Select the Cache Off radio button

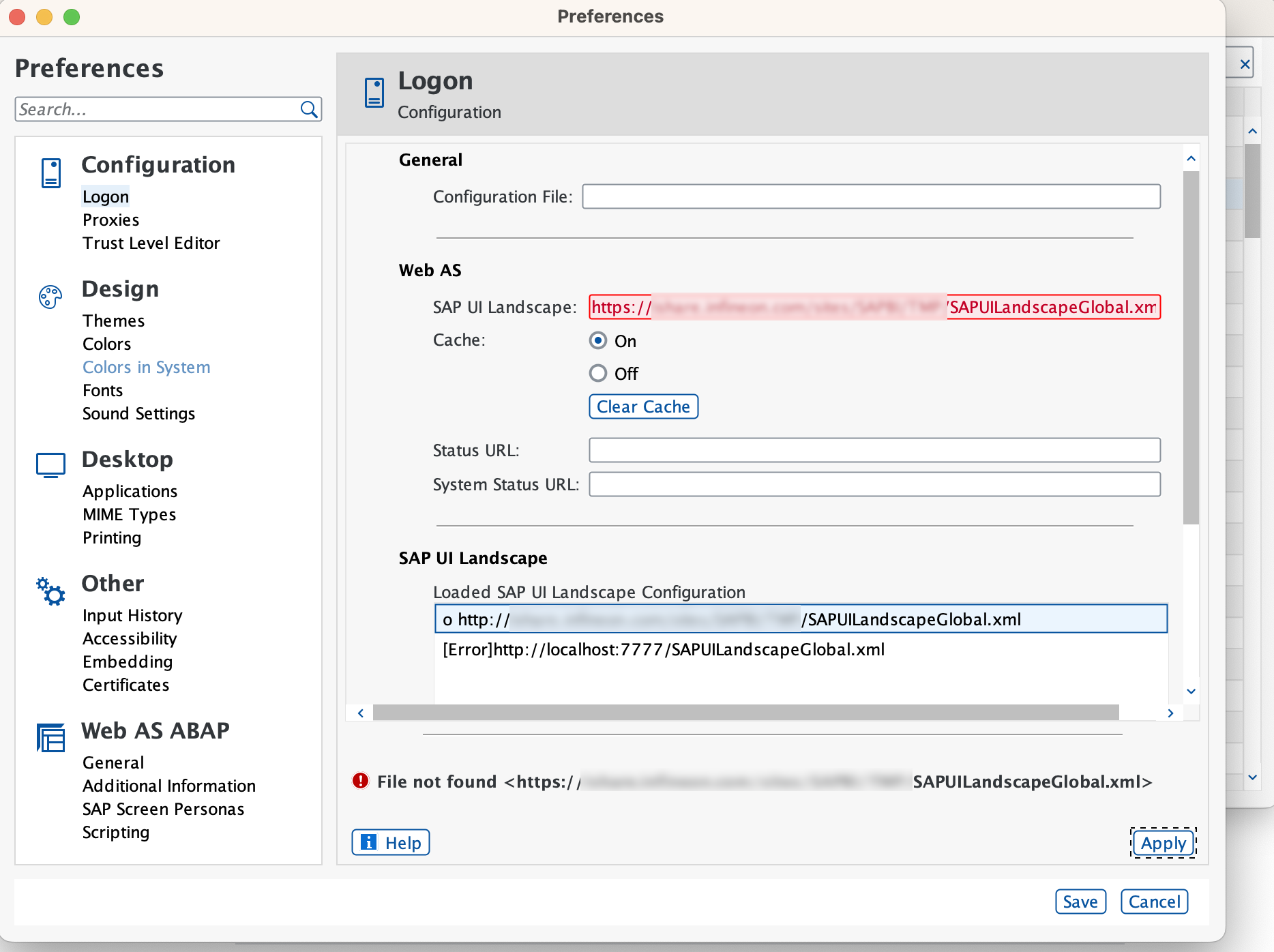[598, 373]
